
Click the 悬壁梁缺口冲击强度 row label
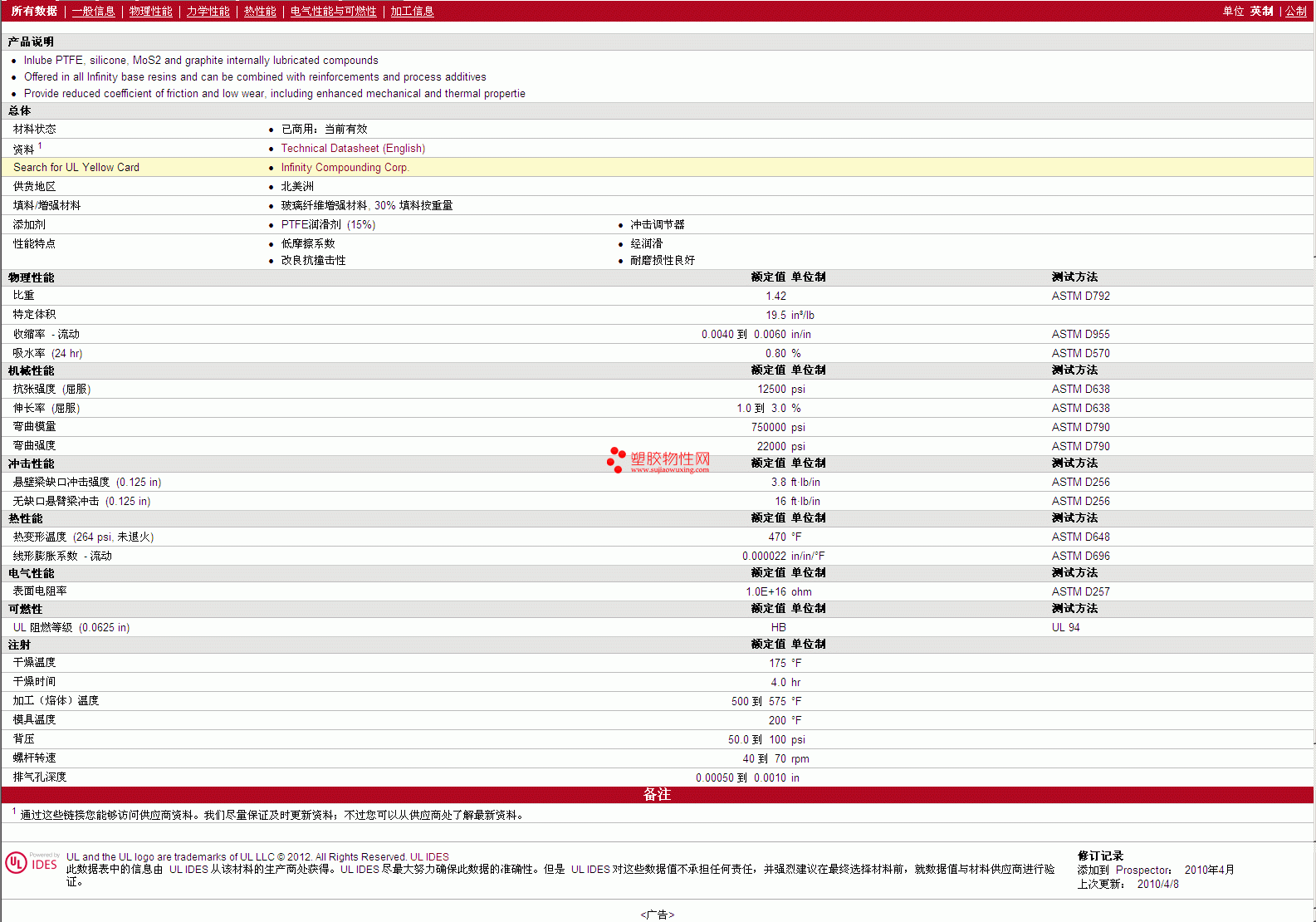(87, 483)
